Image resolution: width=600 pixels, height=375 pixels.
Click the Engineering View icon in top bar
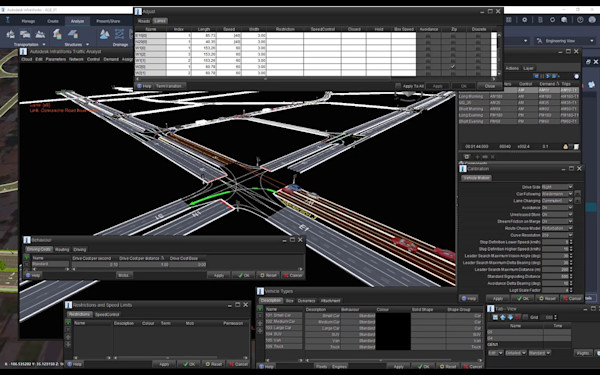pyautogui.click(x=540, y=41)
